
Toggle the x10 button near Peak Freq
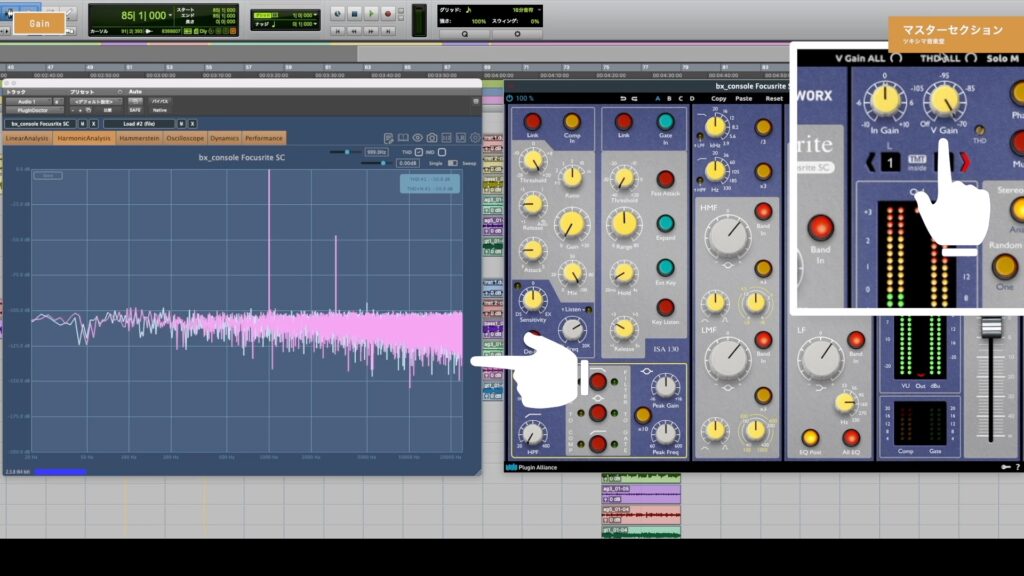tap(643, 415)
